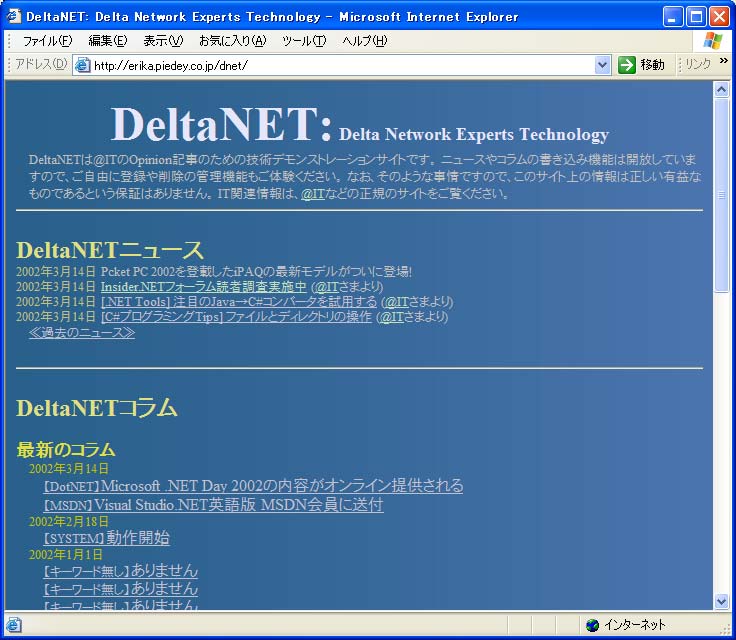Close the Internet Explorer window
Viewport: 736px width, 640px height.
(719, 17)
